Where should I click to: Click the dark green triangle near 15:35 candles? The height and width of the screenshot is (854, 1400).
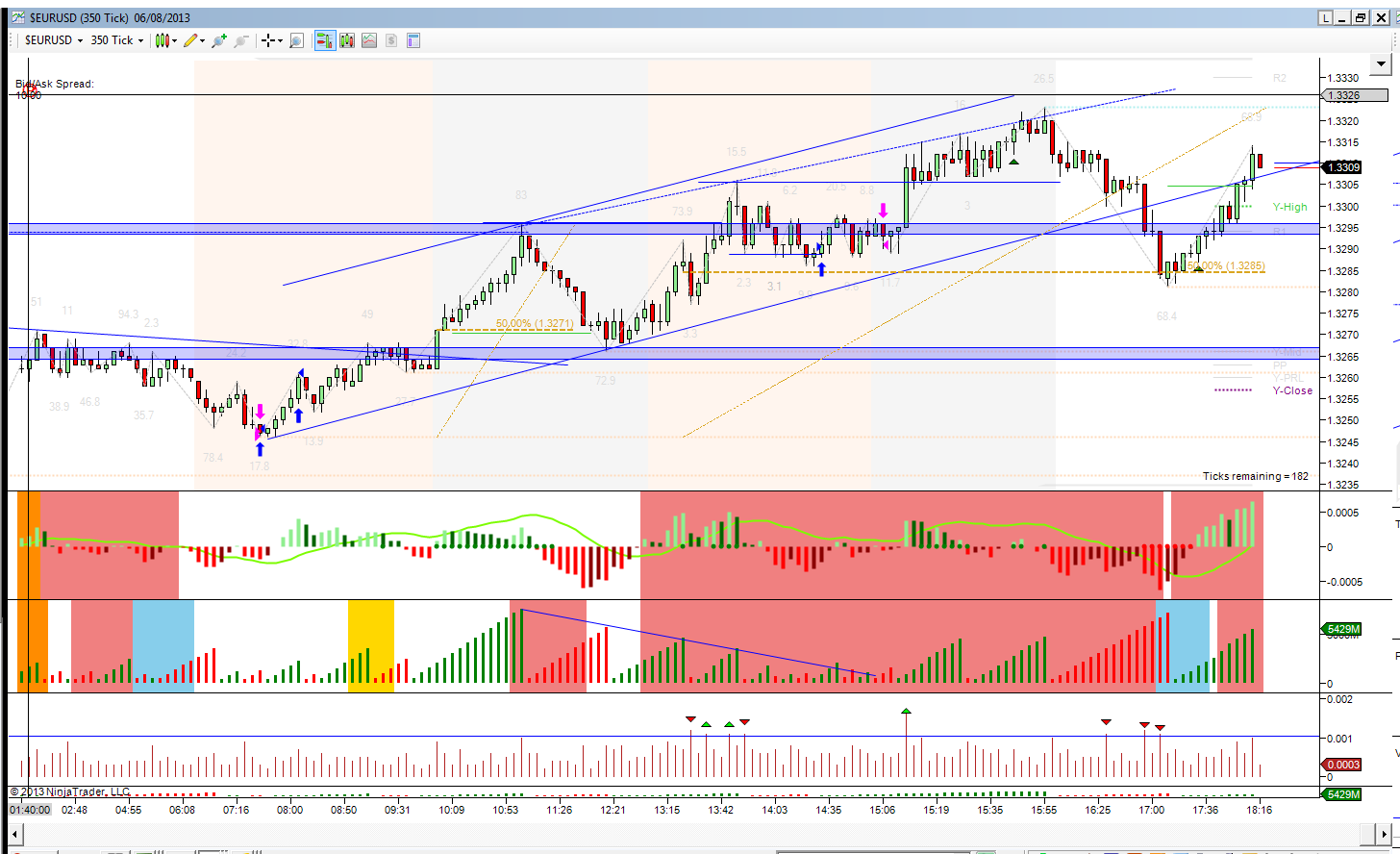[1014, 163]
